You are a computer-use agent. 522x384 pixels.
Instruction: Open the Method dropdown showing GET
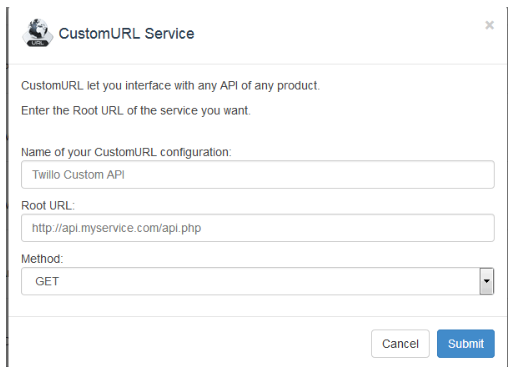(x=258, y=281)
